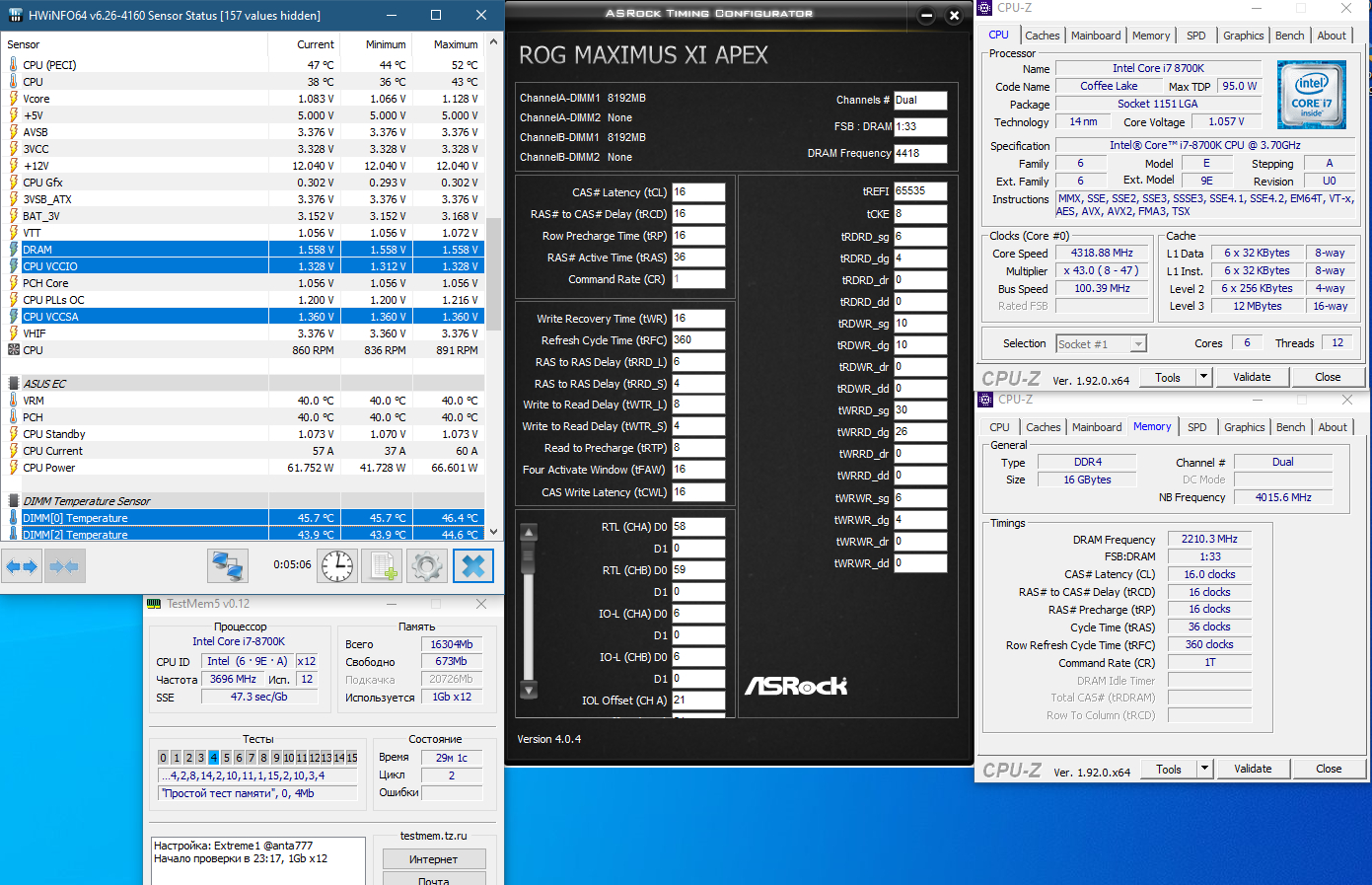1372x885 pixels.
Task: Click thermometer icon beside VRM row
Action: pyautogui.click(x=14, y=401)
